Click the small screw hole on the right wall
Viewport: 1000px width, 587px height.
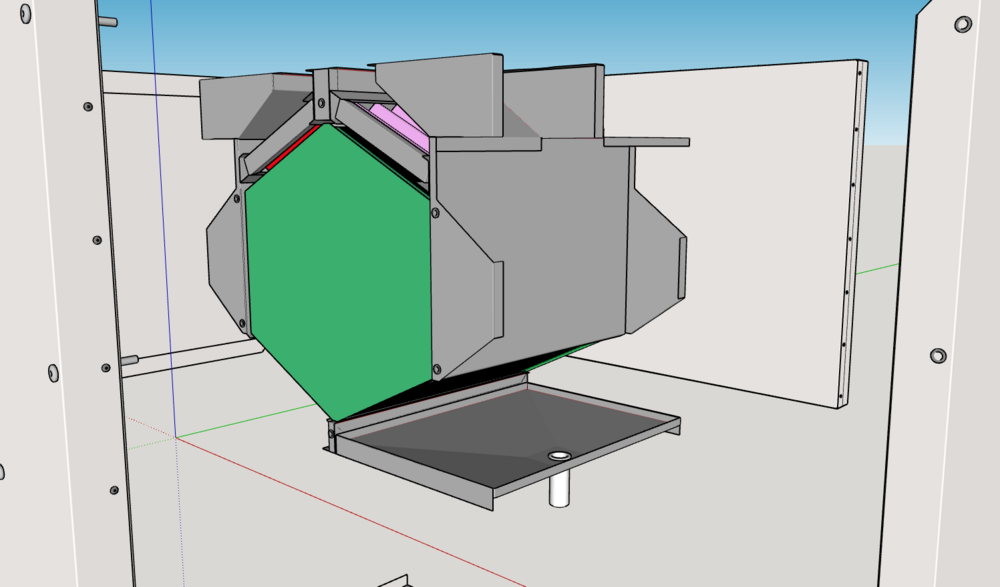pos(937,354)
